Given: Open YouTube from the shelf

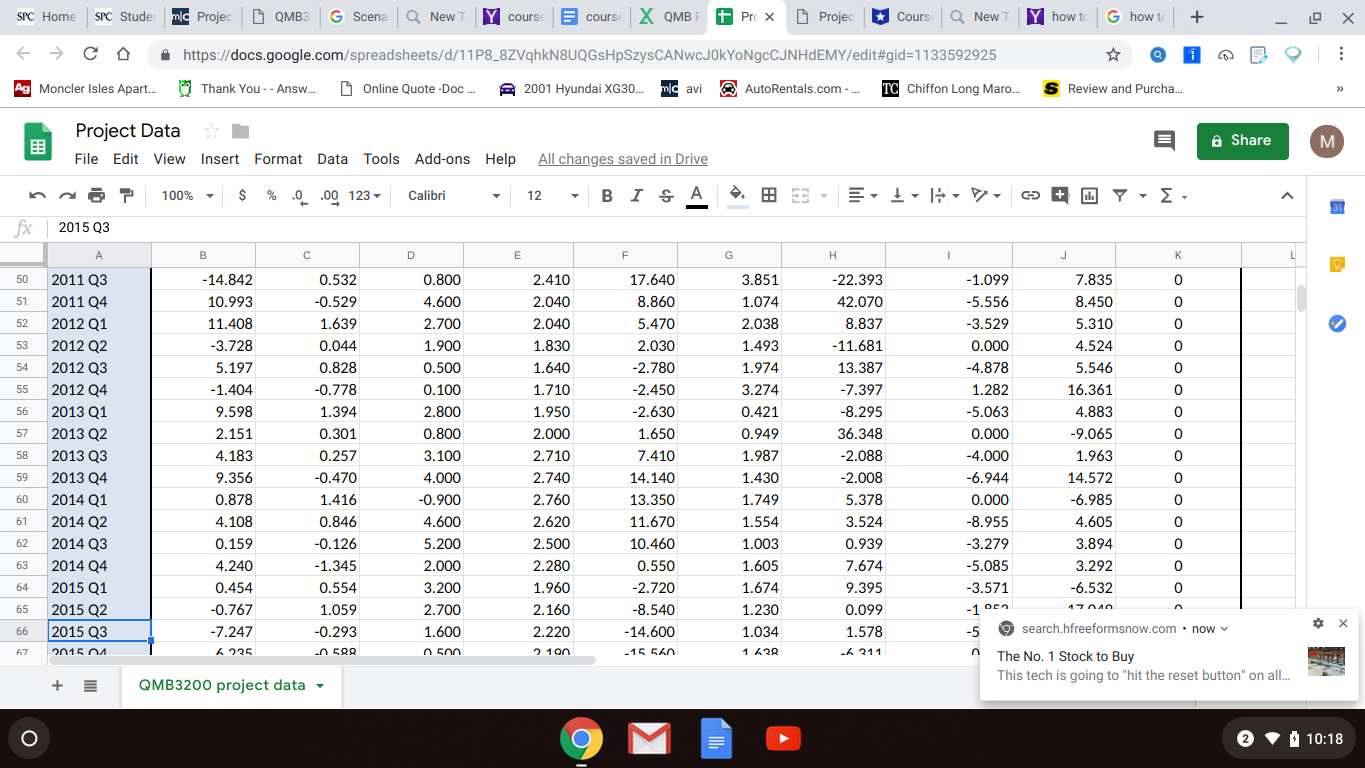Looking at the screenshot, I should point(783,739).
